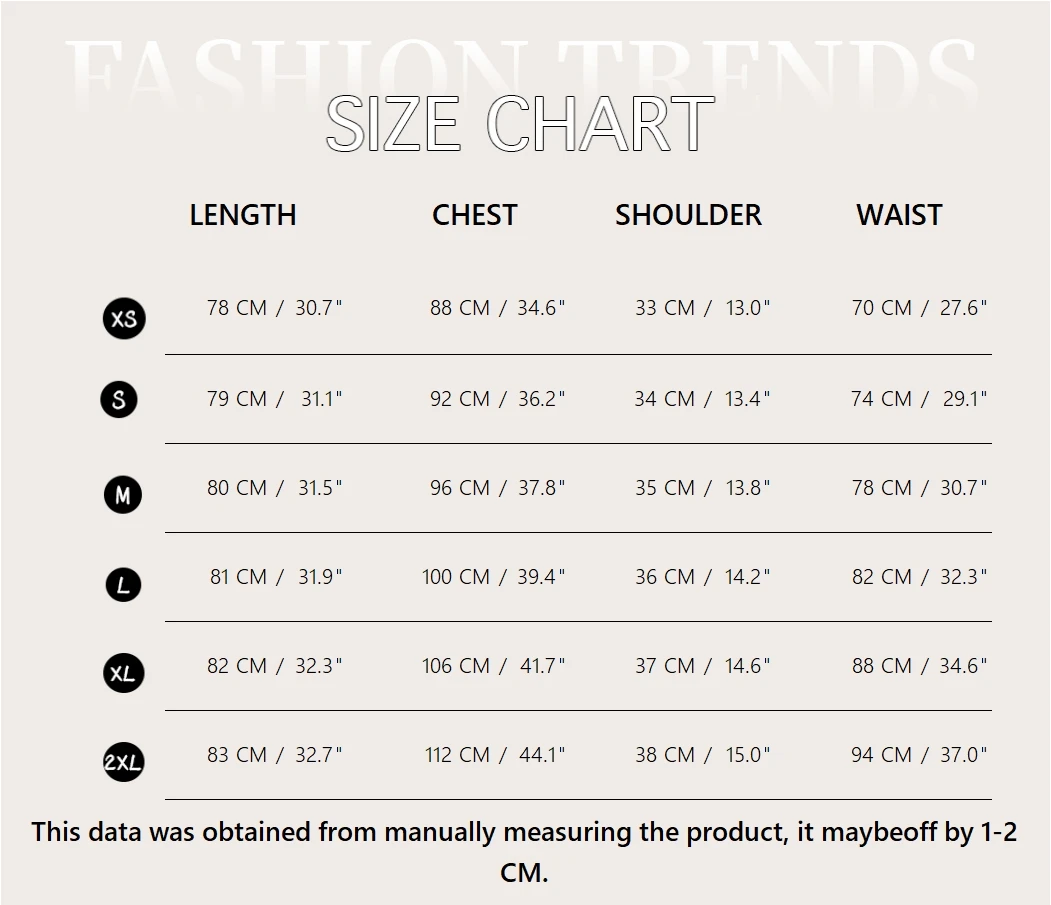This screenshot has width=1051, height=905.
Task: Select the S chest value 92 CM
Action: tap(460, 399)
